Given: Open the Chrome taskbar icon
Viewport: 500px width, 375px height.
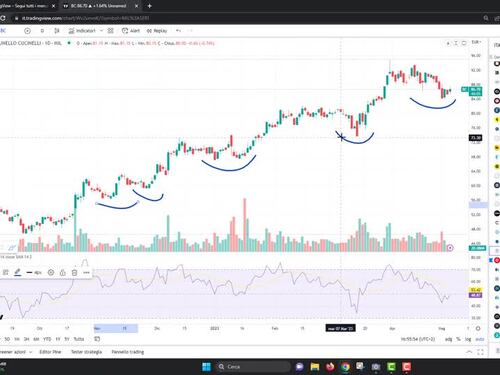Looking at the screenshot, I should [345, 367].
